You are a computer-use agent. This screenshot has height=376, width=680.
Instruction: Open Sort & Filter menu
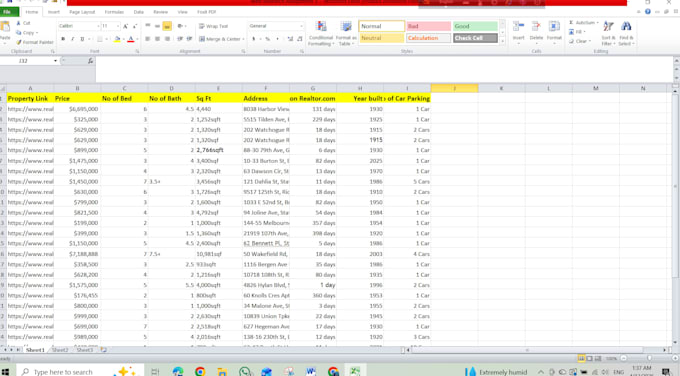tap(608, 33)
